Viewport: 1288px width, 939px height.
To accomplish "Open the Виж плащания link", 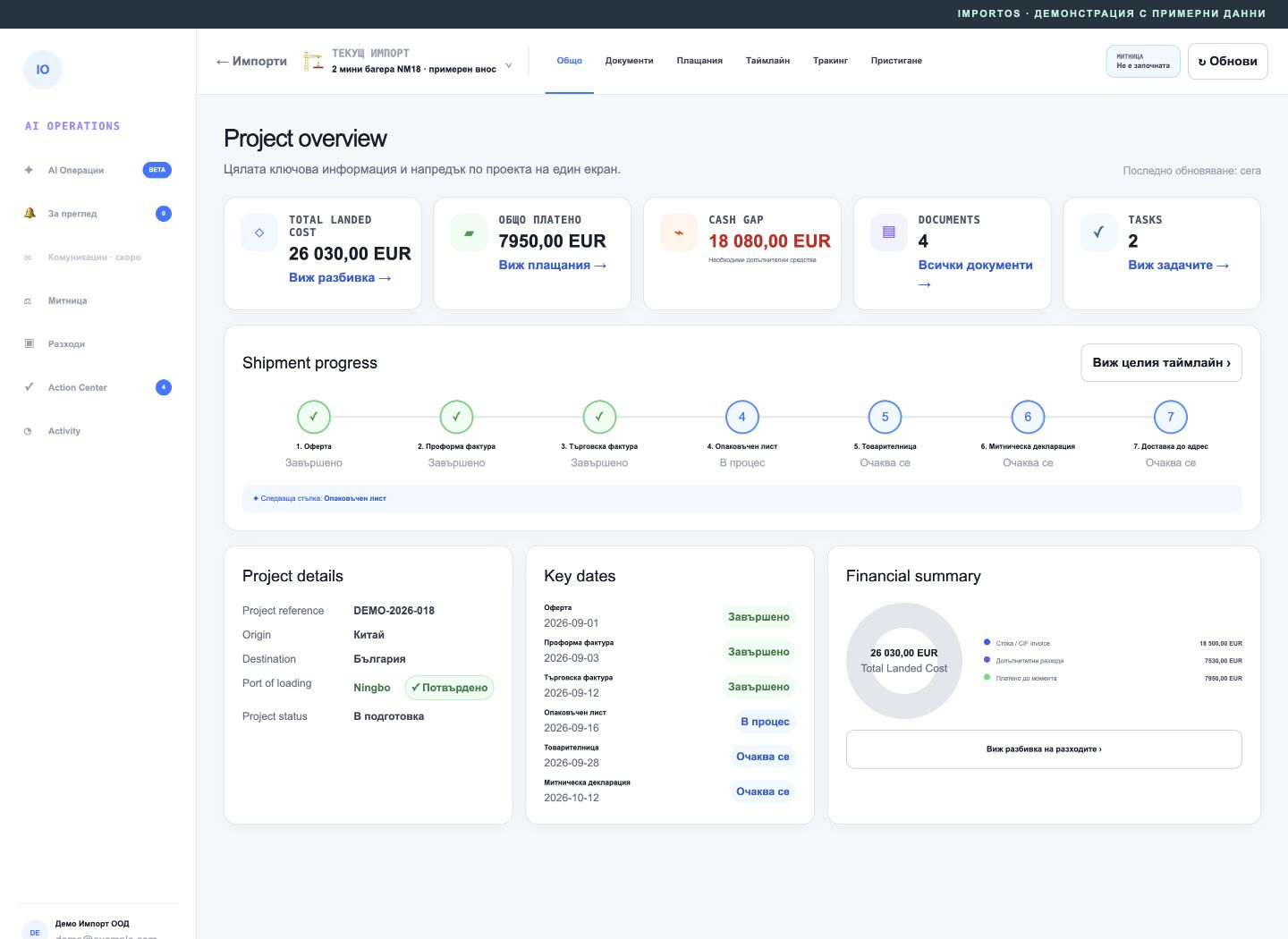I will [553, 266].
